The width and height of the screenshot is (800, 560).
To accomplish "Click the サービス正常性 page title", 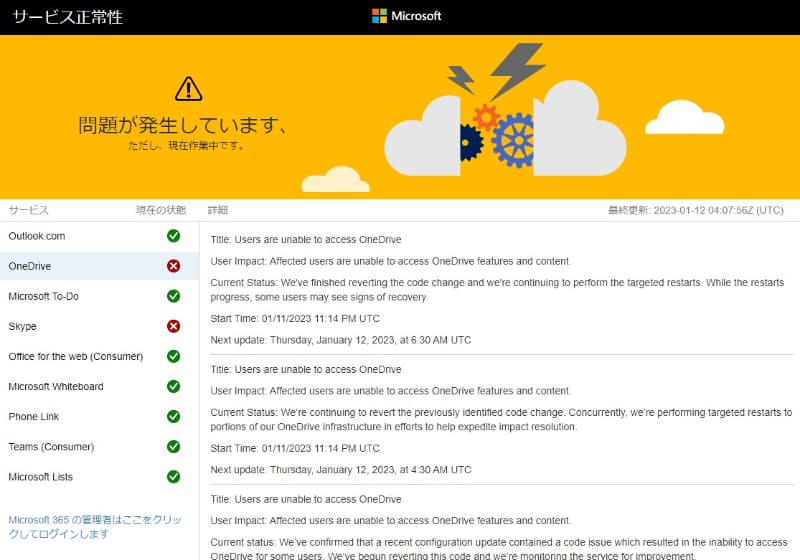I will [67, 17].
